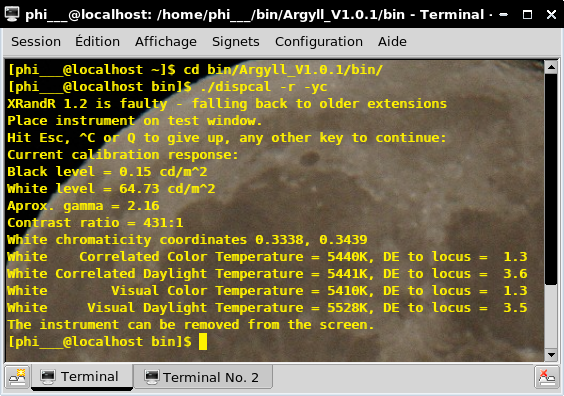Click the yellow cursor at the last prompt

[x=203, y=341]
